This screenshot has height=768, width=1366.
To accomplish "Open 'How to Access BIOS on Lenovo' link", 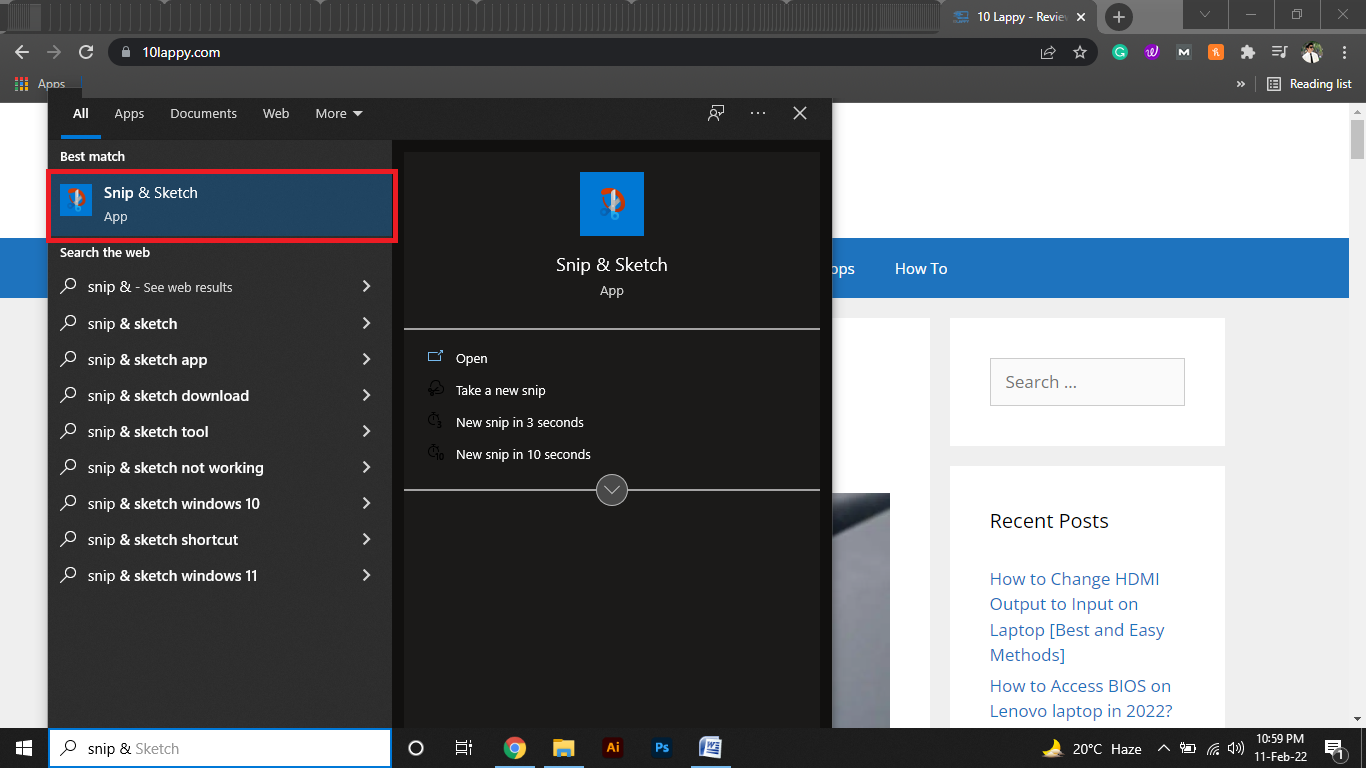I will (1080, 698).
